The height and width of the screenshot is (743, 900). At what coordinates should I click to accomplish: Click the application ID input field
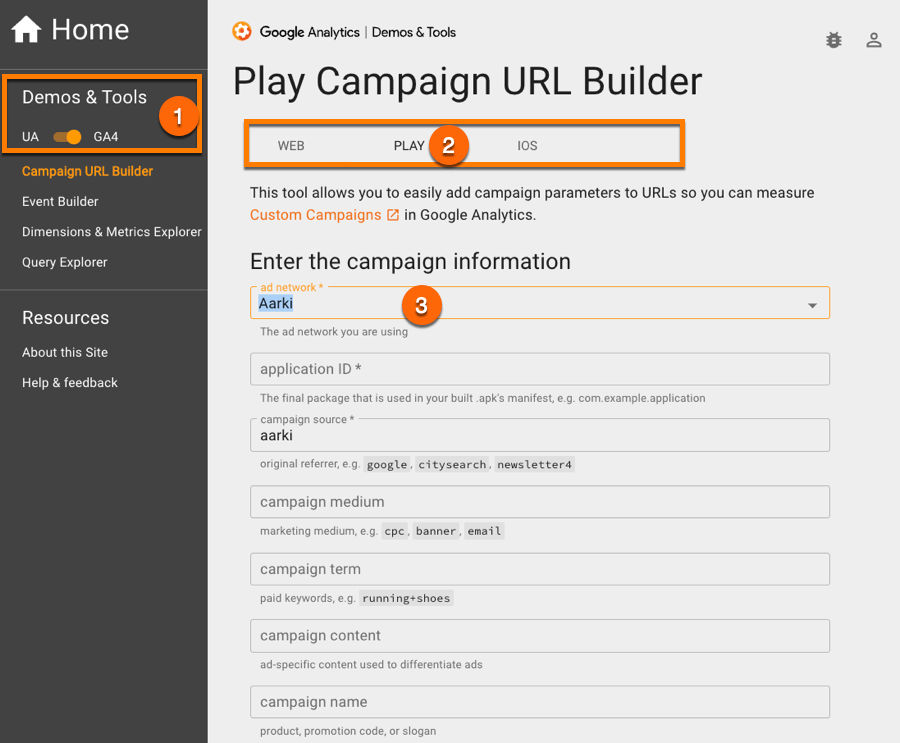click(540, 369)
